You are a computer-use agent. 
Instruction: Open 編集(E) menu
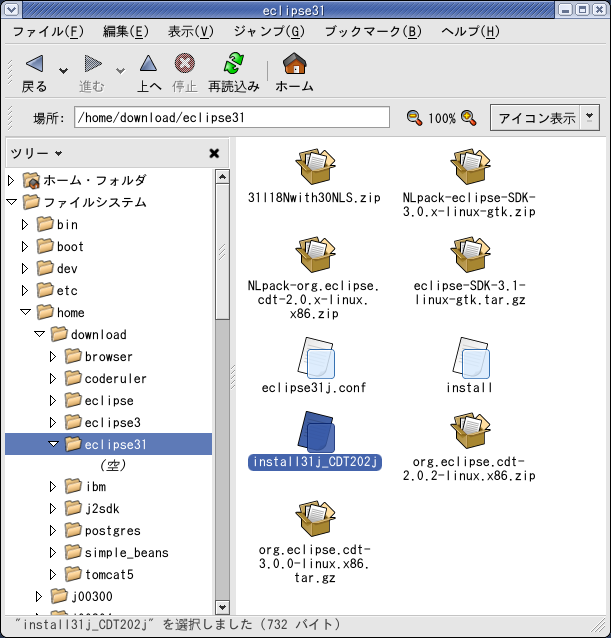(x=126, y=32)
